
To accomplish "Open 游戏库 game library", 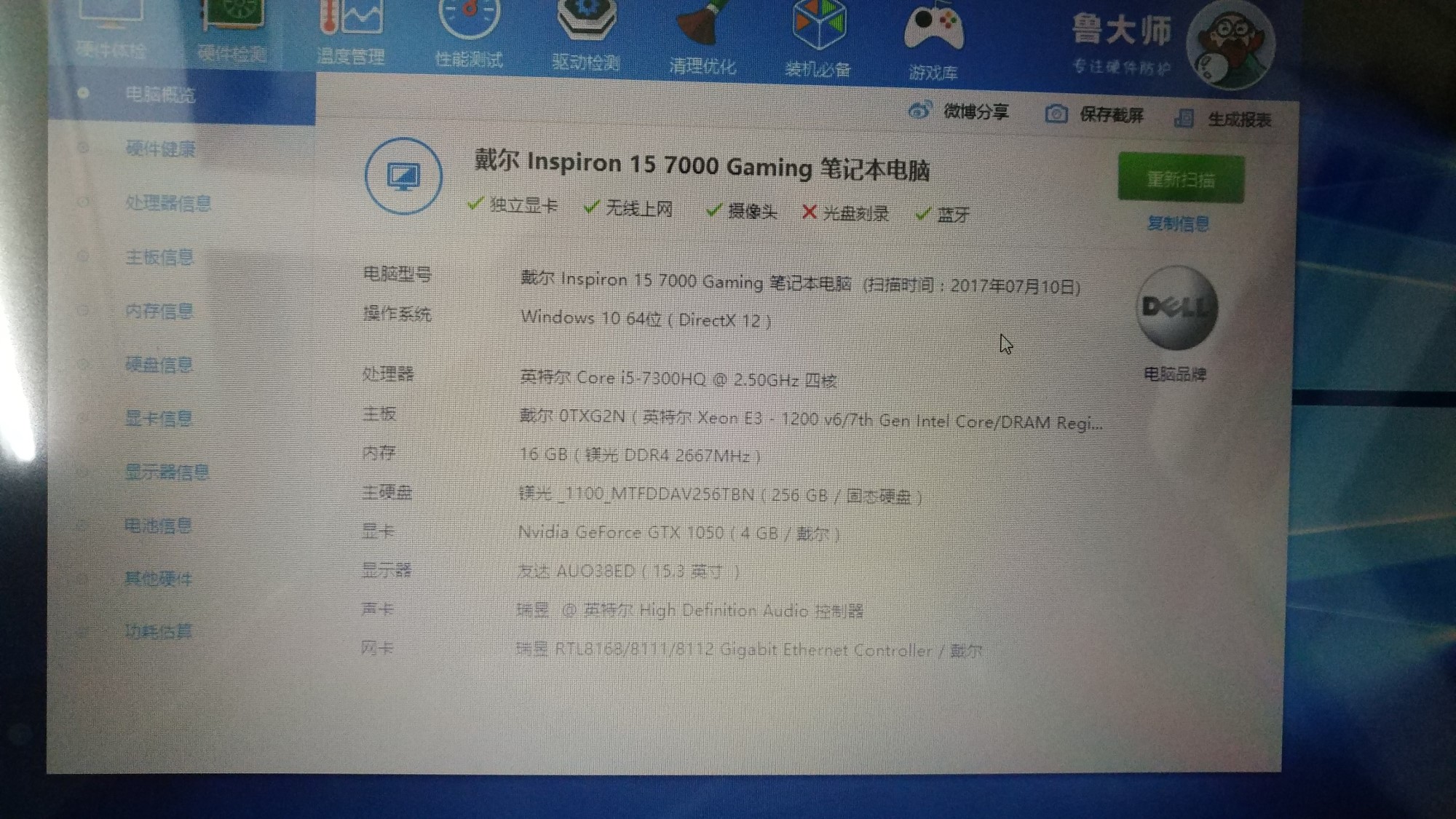I will [933, 42].
